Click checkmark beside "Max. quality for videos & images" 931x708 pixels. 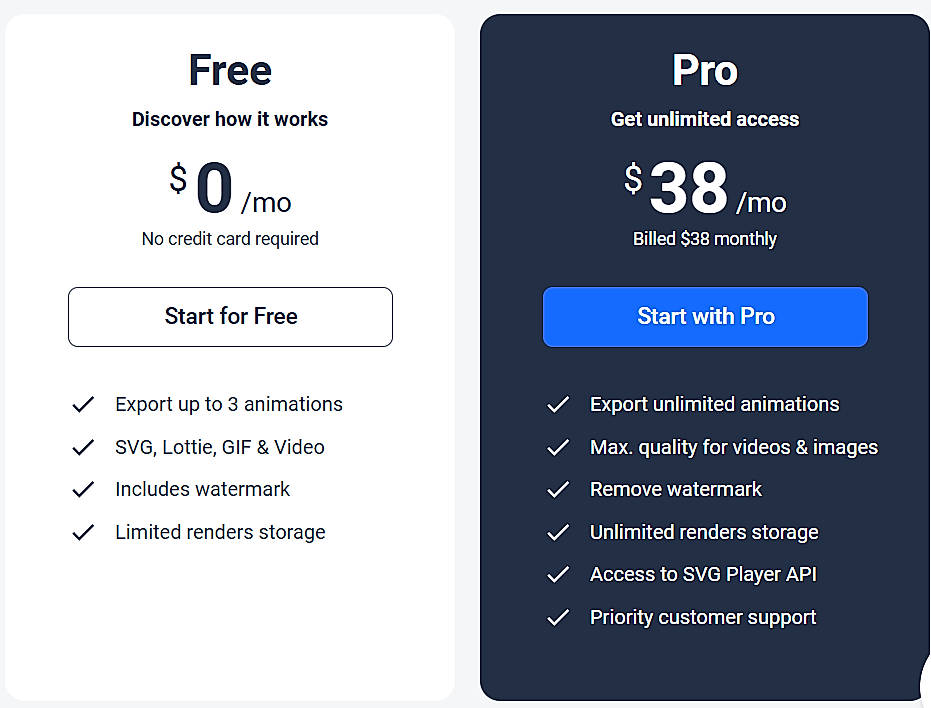[x=558, y=447]
